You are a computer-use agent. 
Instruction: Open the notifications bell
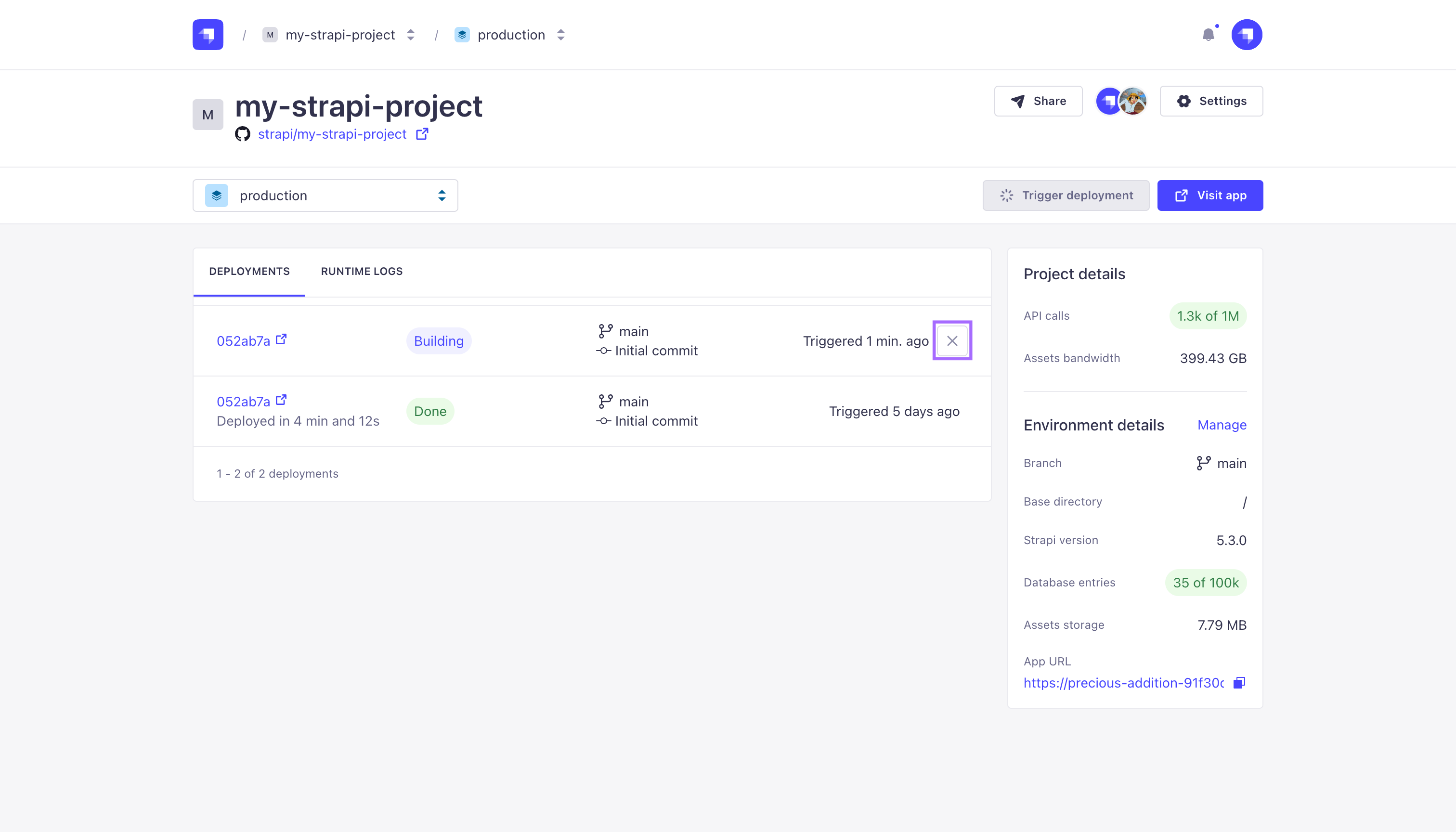tap(1208, 35)
